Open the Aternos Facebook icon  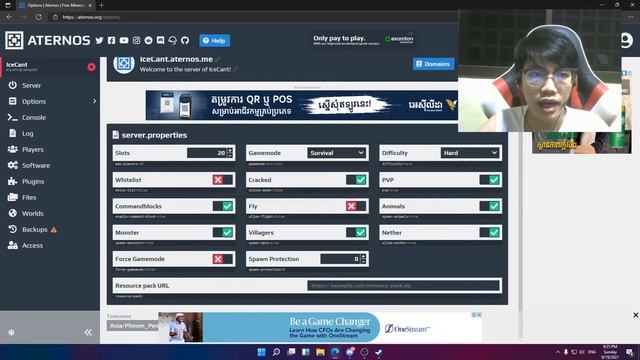[111, 40]
